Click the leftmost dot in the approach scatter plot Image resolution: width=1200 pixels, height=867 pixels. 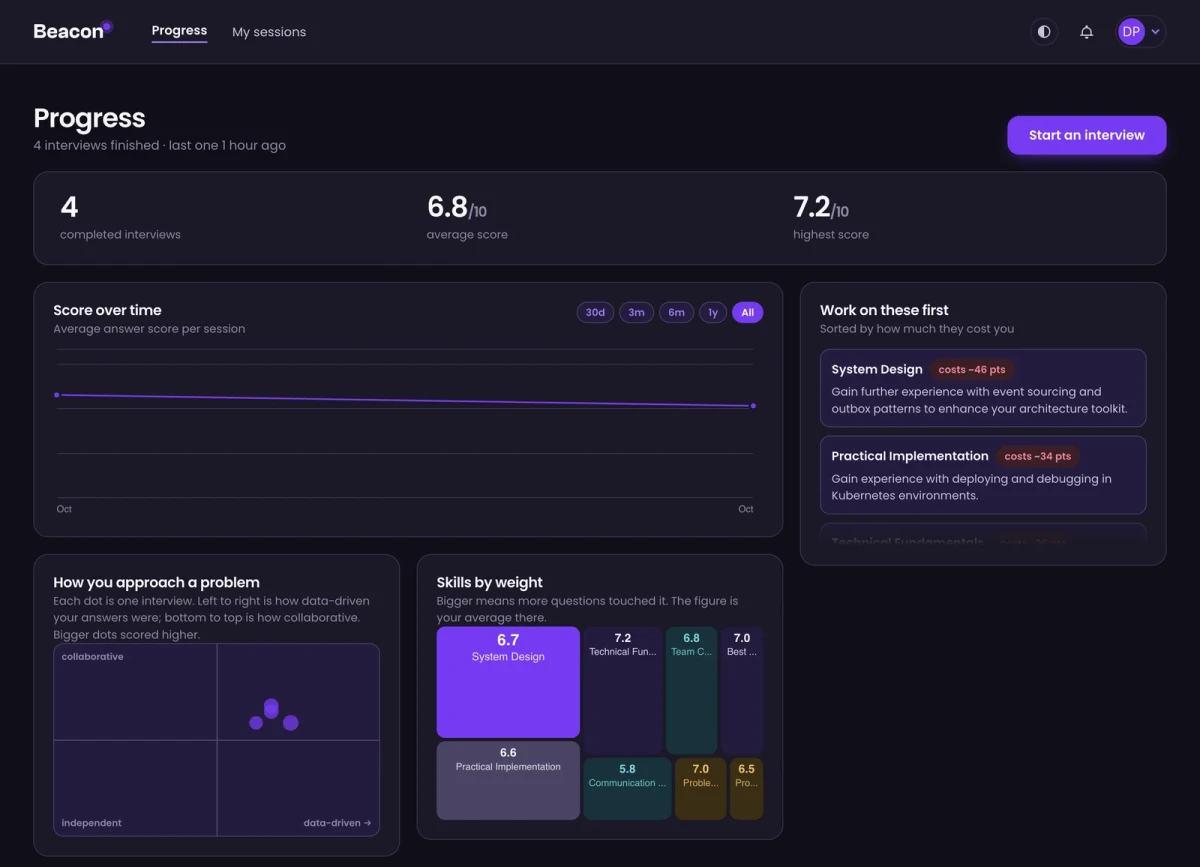[256, 723]
